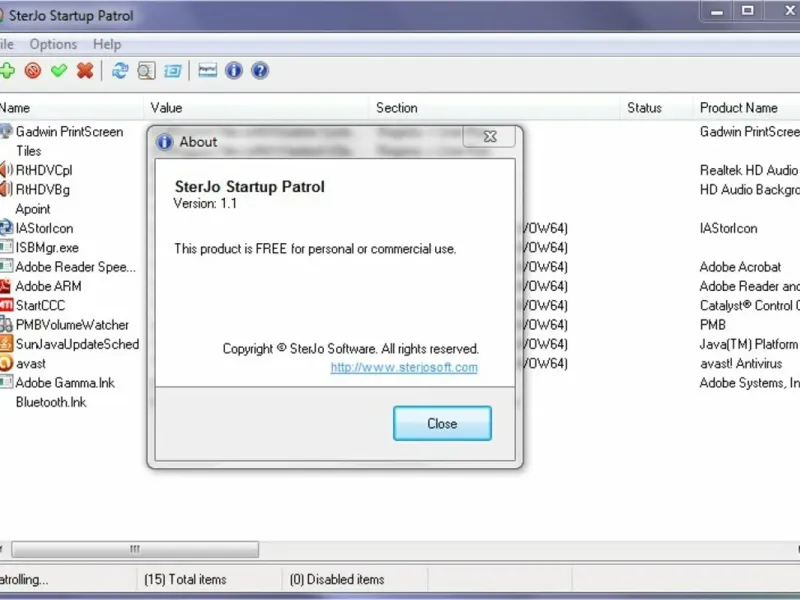Click the (0) Disabled items status text
The height and width of the screenshot is (600, 800).
[x=337, y=580]
